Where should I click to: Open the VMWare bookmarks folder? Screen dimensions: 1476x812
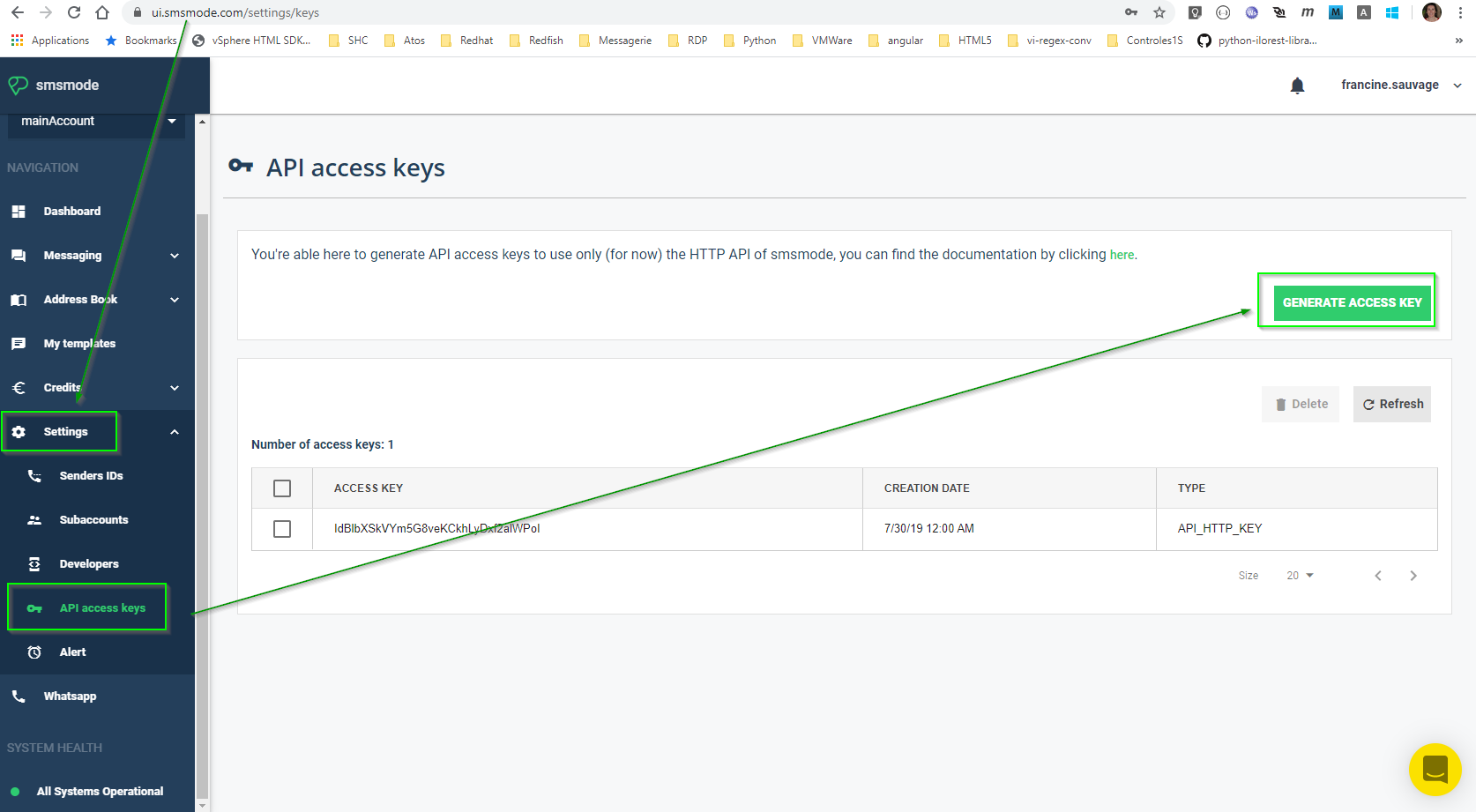point(822,41)
